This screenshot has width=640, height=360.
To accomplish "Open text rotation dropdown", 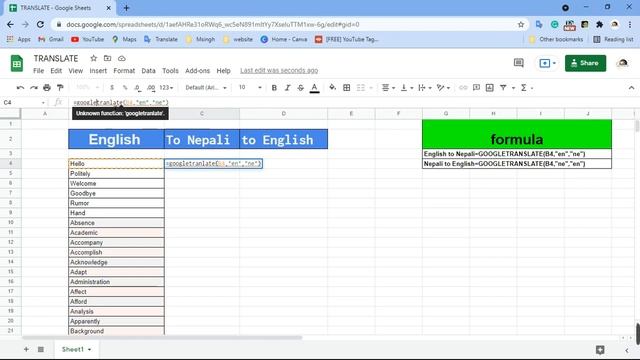I will (443, 88).
